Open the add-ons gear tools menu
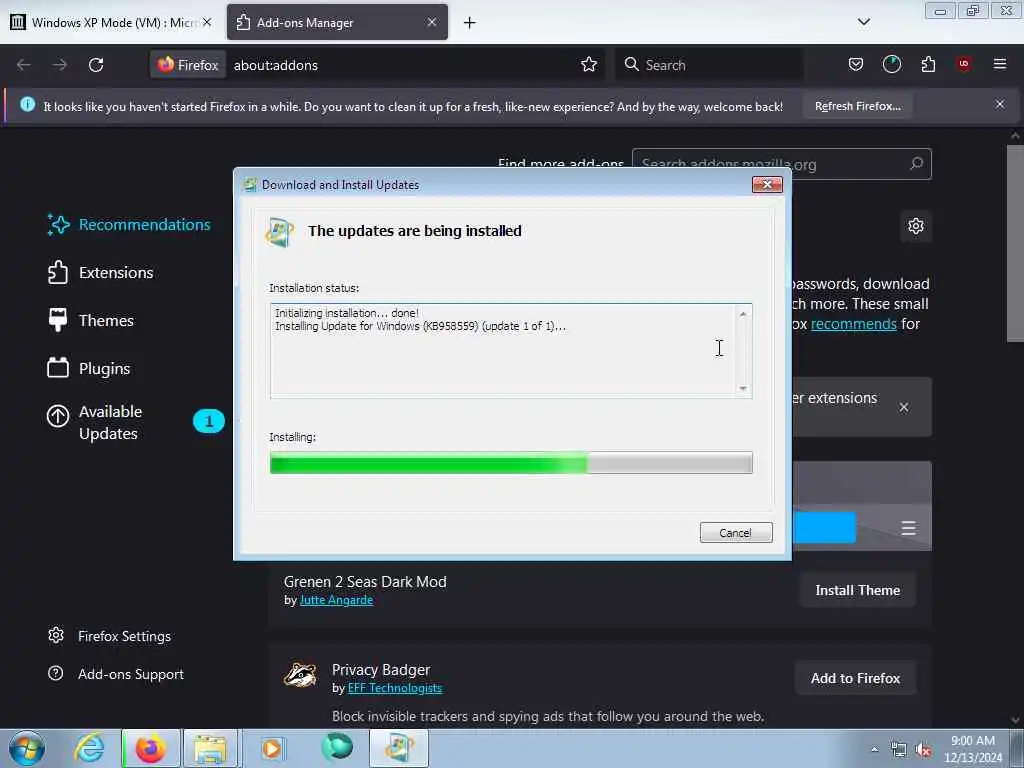The height and width of the screenshot is (768, 1024). click(916, 226)
